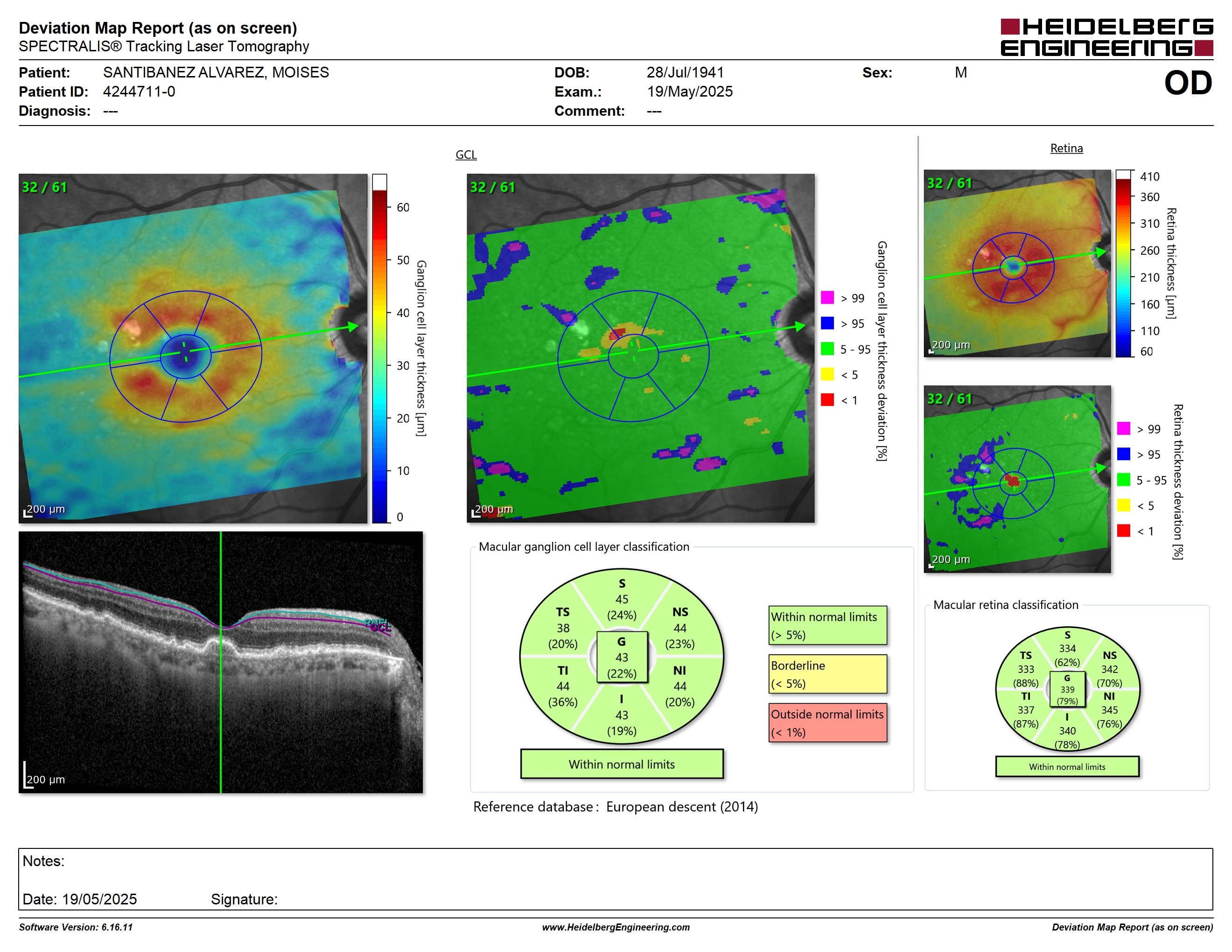Click 'Date: 19/05/2025' in notes box
1232x952 pixels.
[79, 899]
